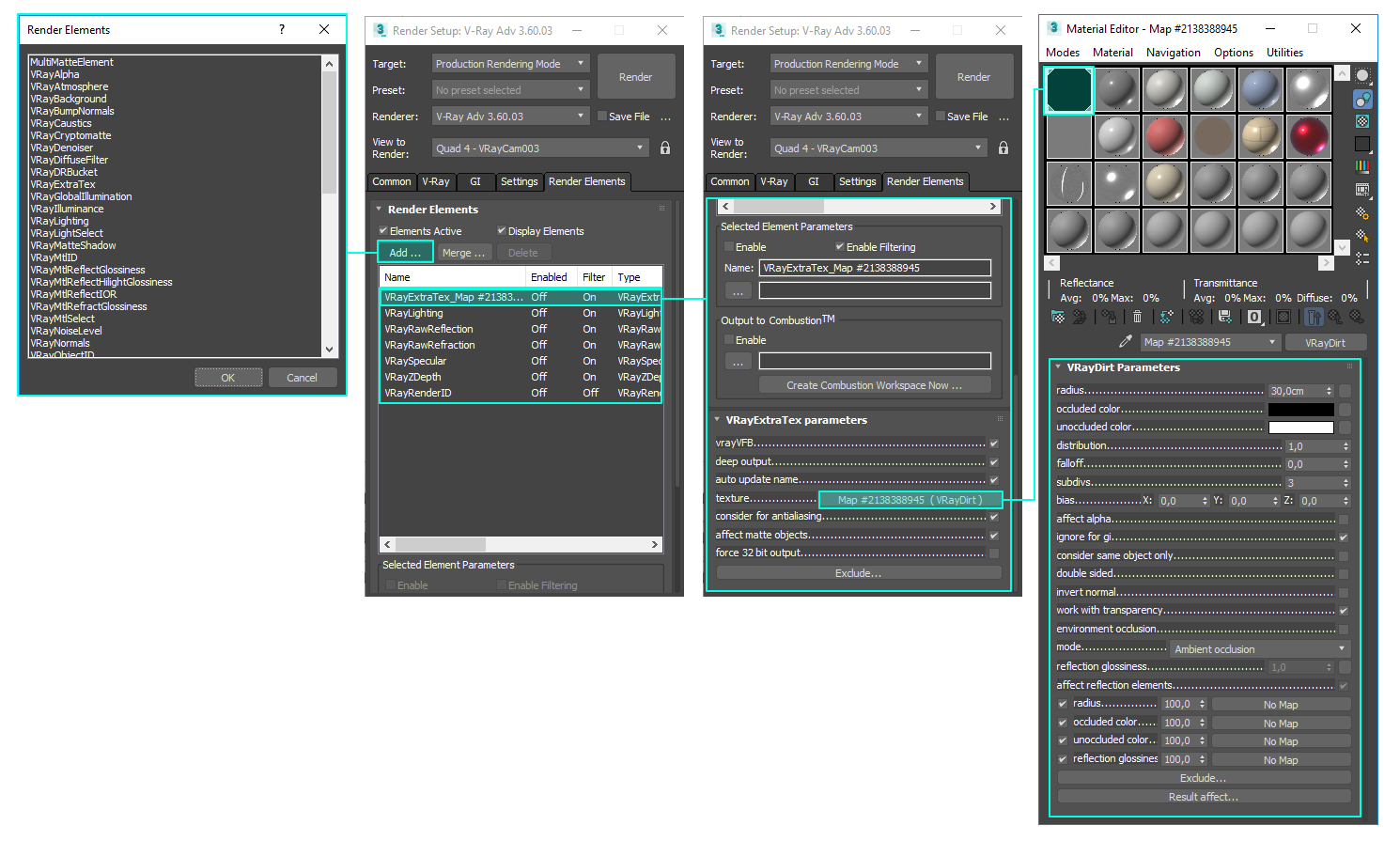Click Cancel in Render Elements dialog
1400x841 pixels.
302,378
